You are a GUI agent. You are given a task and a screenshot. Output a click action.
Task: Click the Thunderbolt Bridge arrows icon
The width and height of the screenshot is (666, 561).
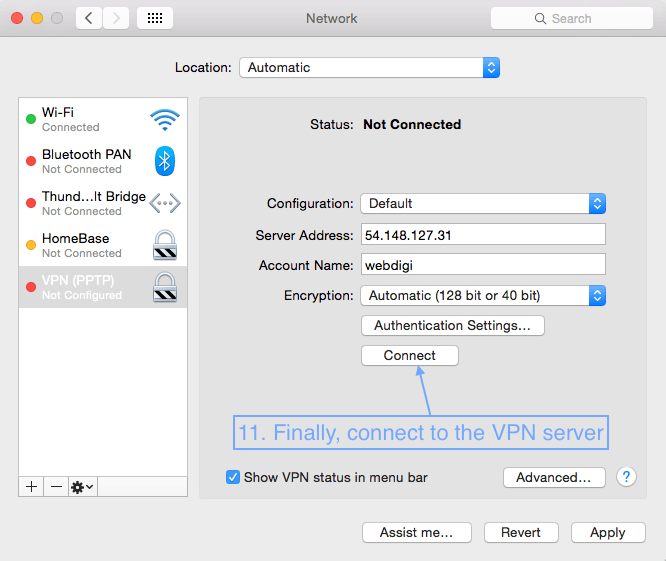165,203
